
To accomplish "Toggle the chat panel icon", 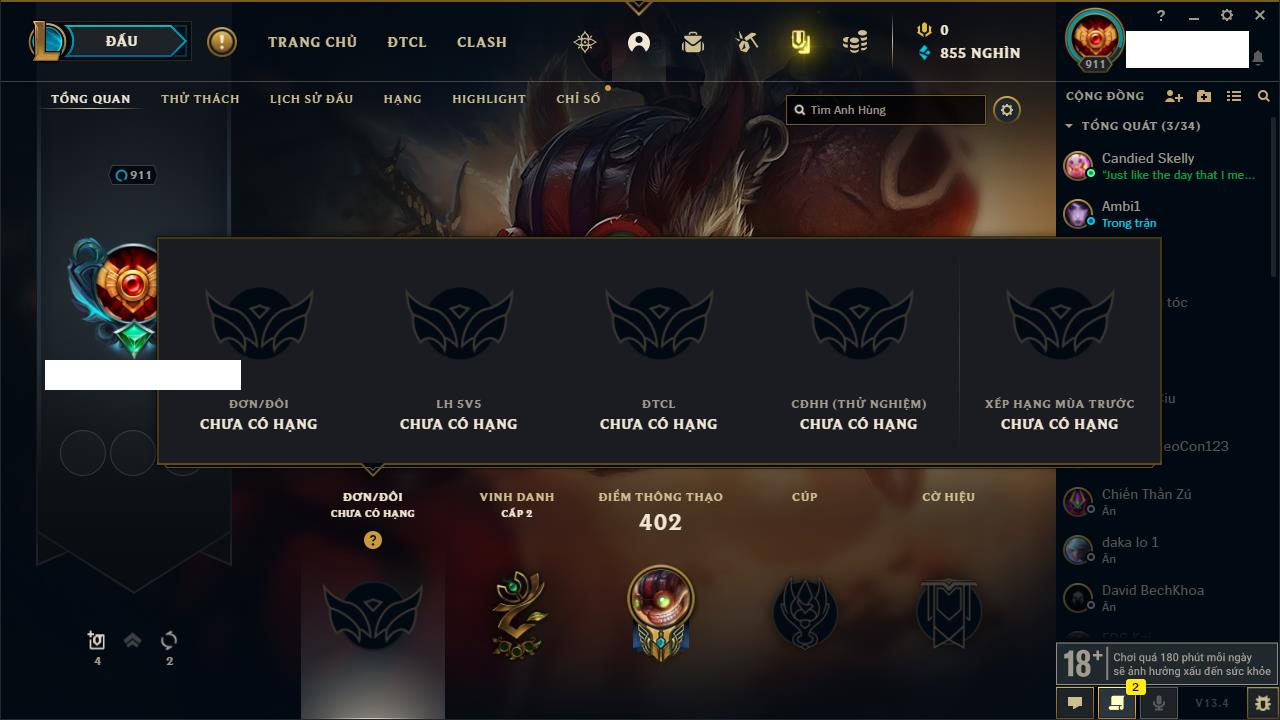I will pyautogui.click(x=1075, y=703).
